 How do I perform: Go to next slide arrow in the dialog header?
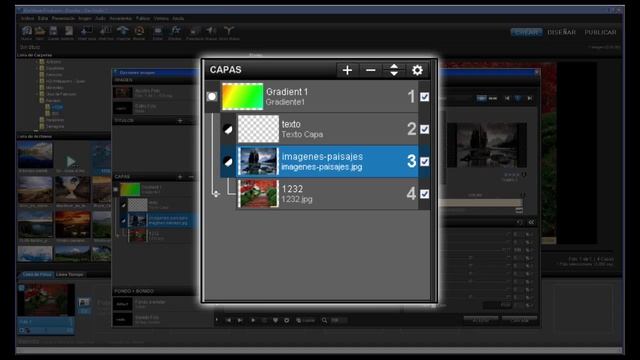529,98
